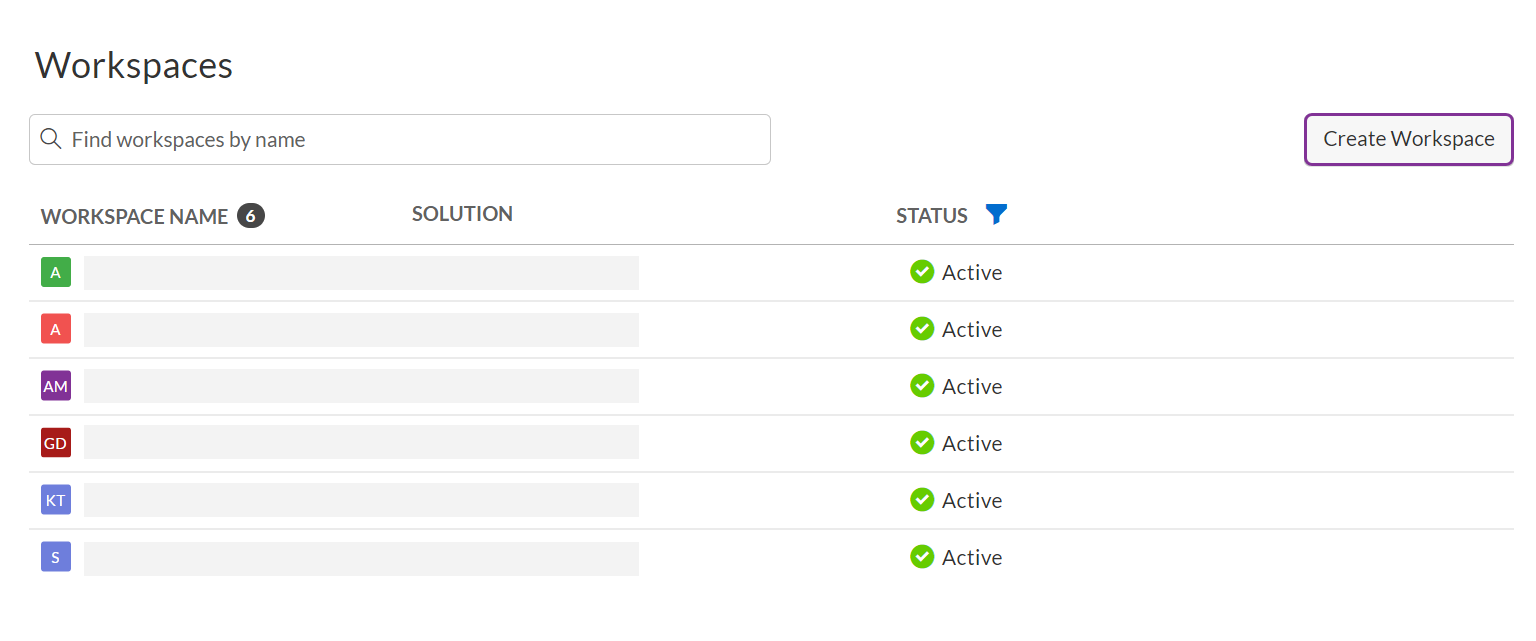Select the blue "KT" workspace avatar

(x=55, y=499)
